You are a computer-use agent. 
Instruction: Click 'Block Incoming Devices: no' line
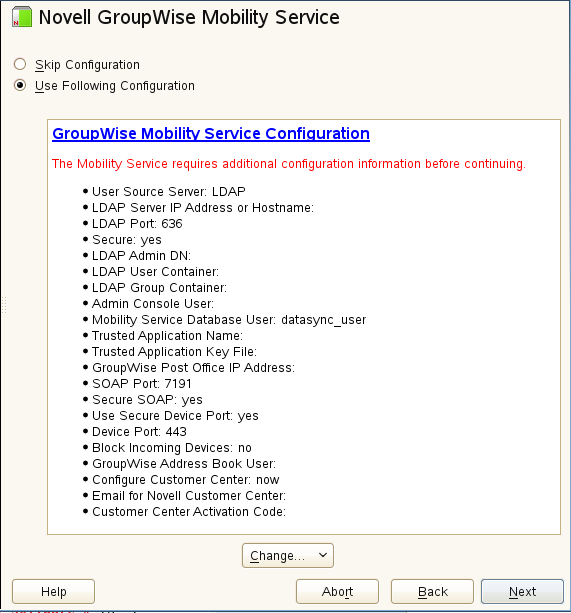click(172, 448)
